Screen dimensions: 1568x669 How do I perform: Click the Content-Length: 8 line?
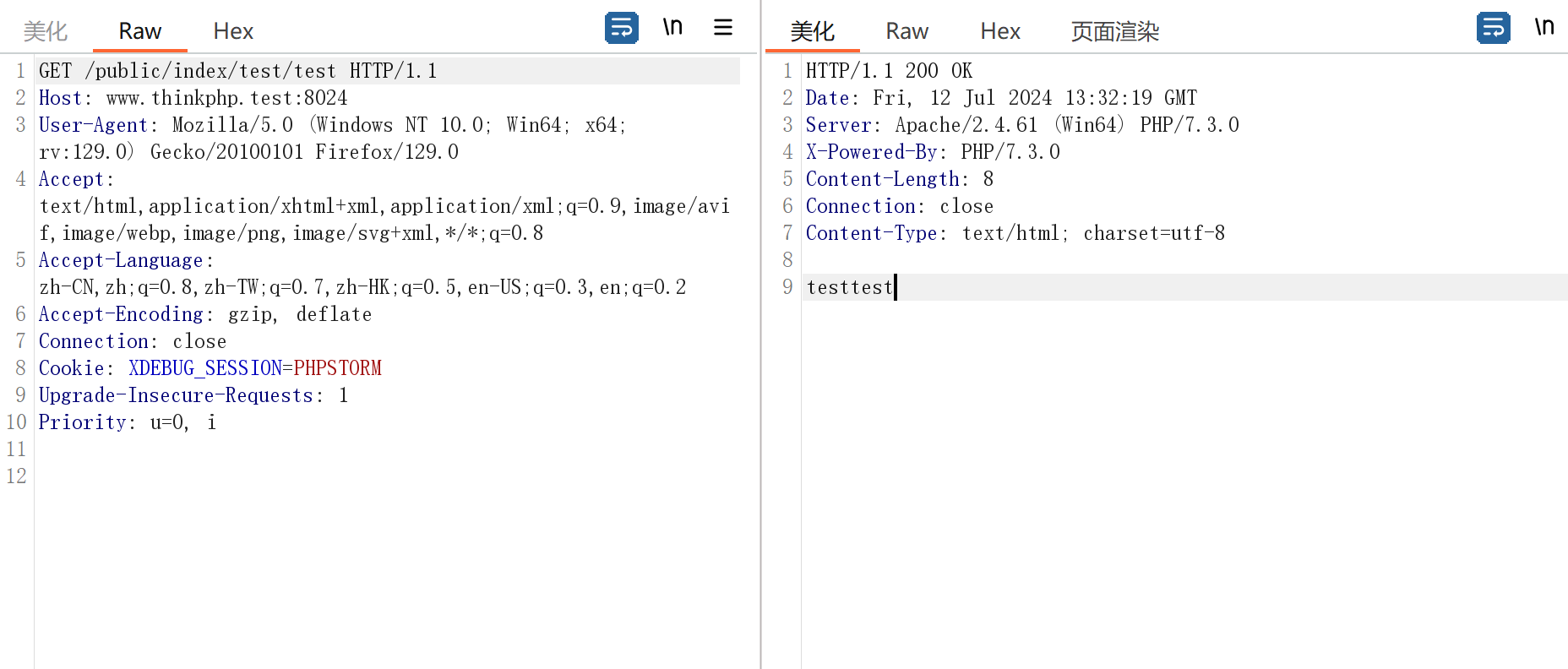tap(900, 179)
